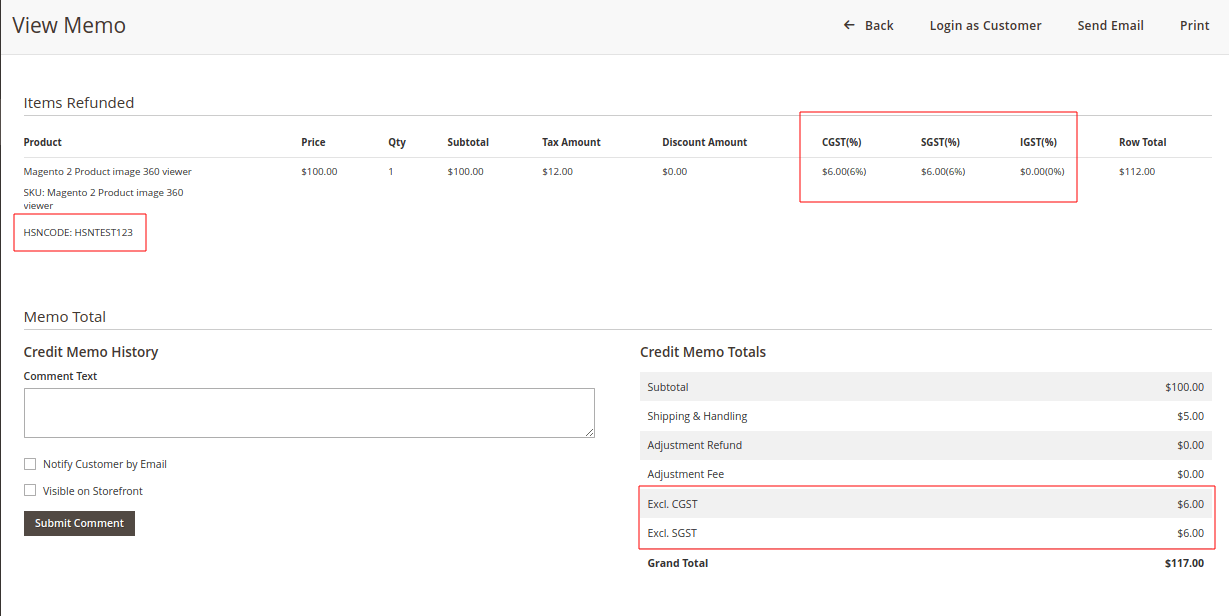This screenshot has width=1229, height=616.
Task: Click the IGST(%) column header
Action: (x=1038, y=142)
